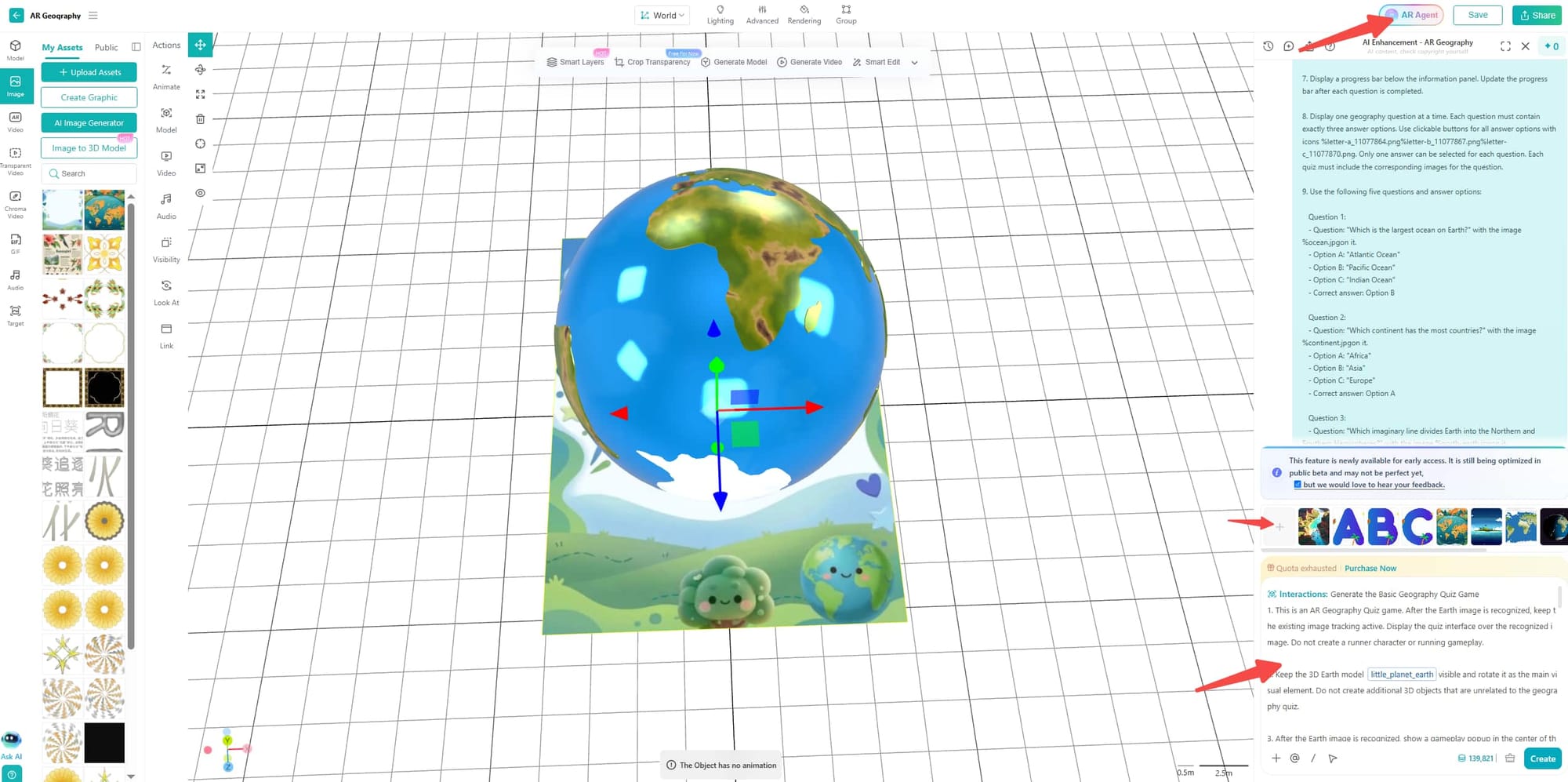
Task: Delete the selected object with trash icon
Action: 200,119
